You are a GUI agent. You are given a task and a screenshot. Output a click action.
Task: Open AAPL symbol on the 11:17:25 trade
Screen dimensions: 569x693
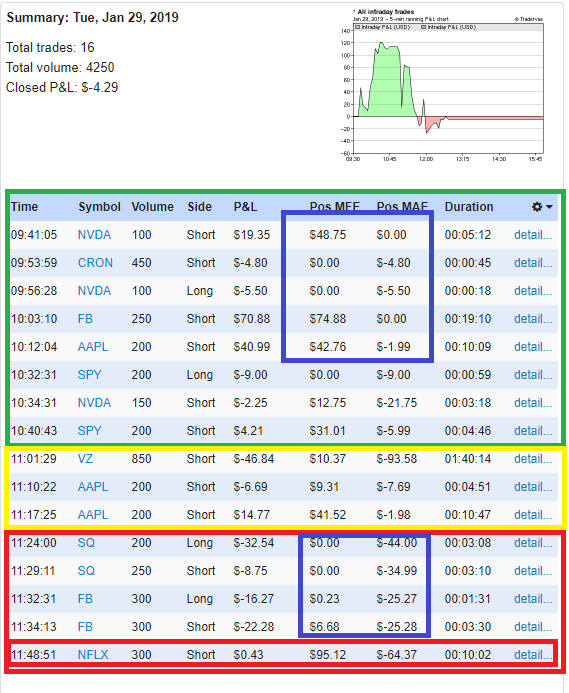click(x=93, y=514)
